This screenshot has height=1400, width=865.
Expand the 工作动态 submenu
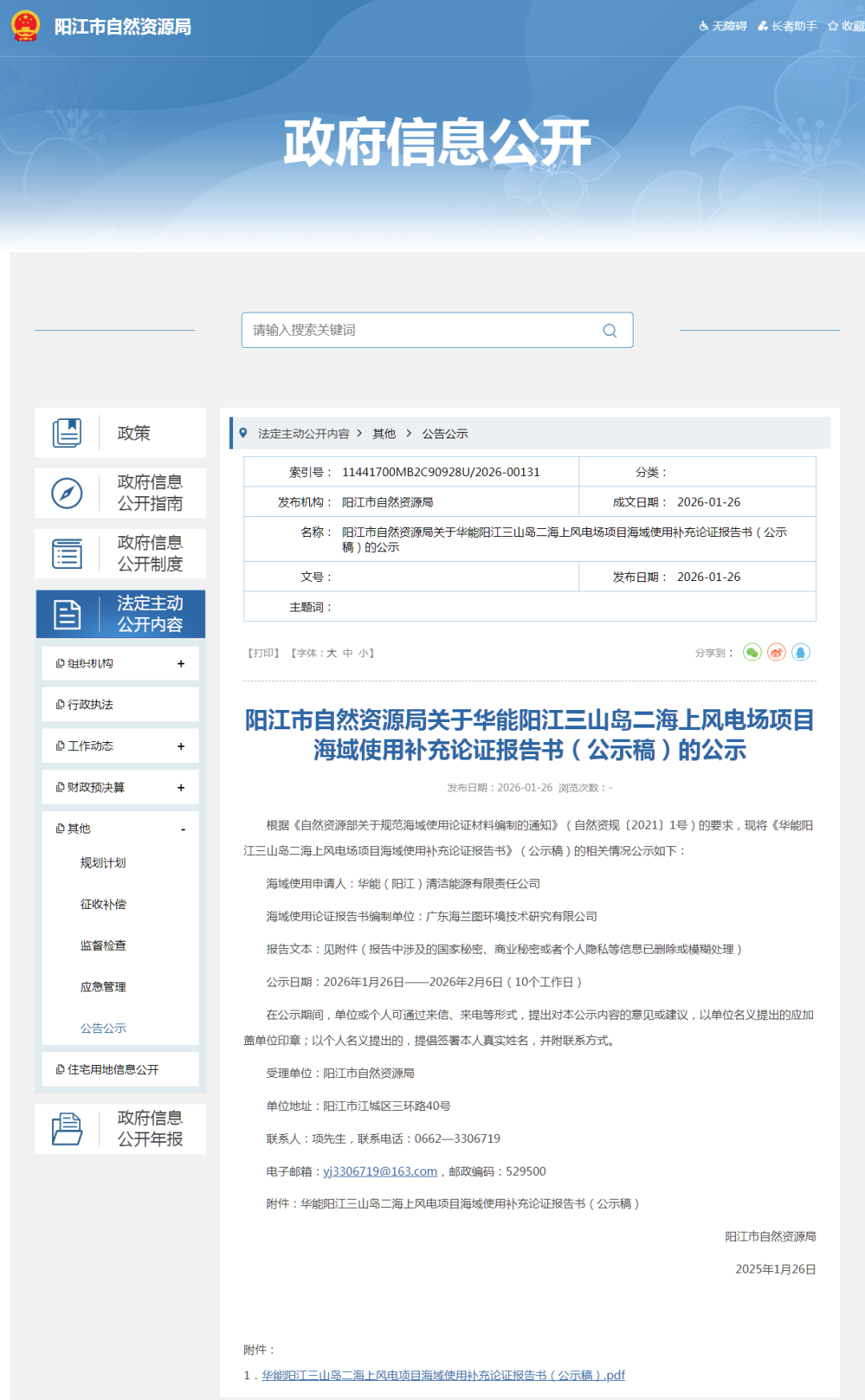[x=181, y=746]
